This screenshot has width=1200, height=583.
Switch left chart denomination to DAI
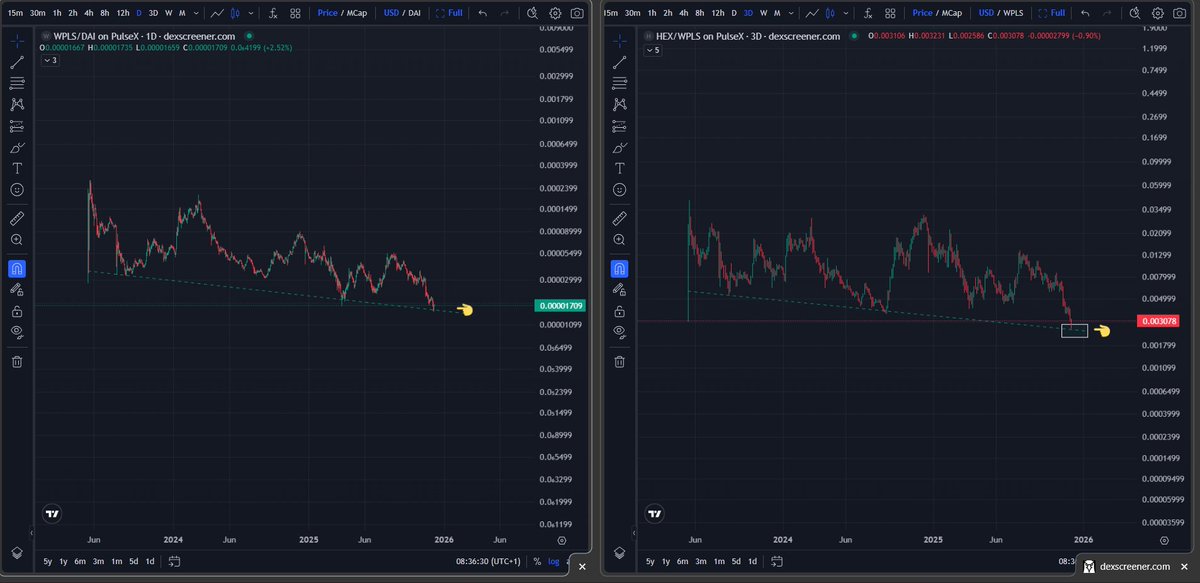pos(413,13)
